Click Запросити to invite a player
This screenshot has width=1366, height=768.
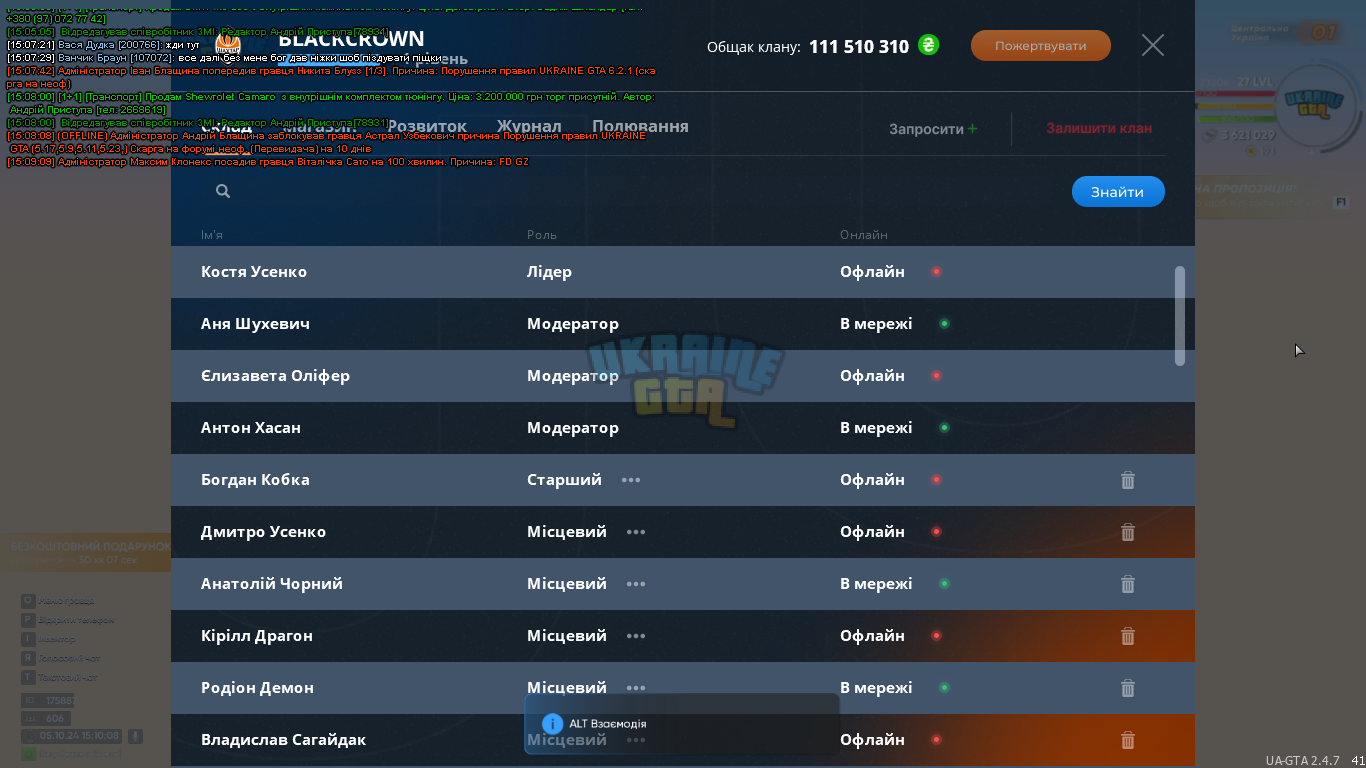(927, 129)
